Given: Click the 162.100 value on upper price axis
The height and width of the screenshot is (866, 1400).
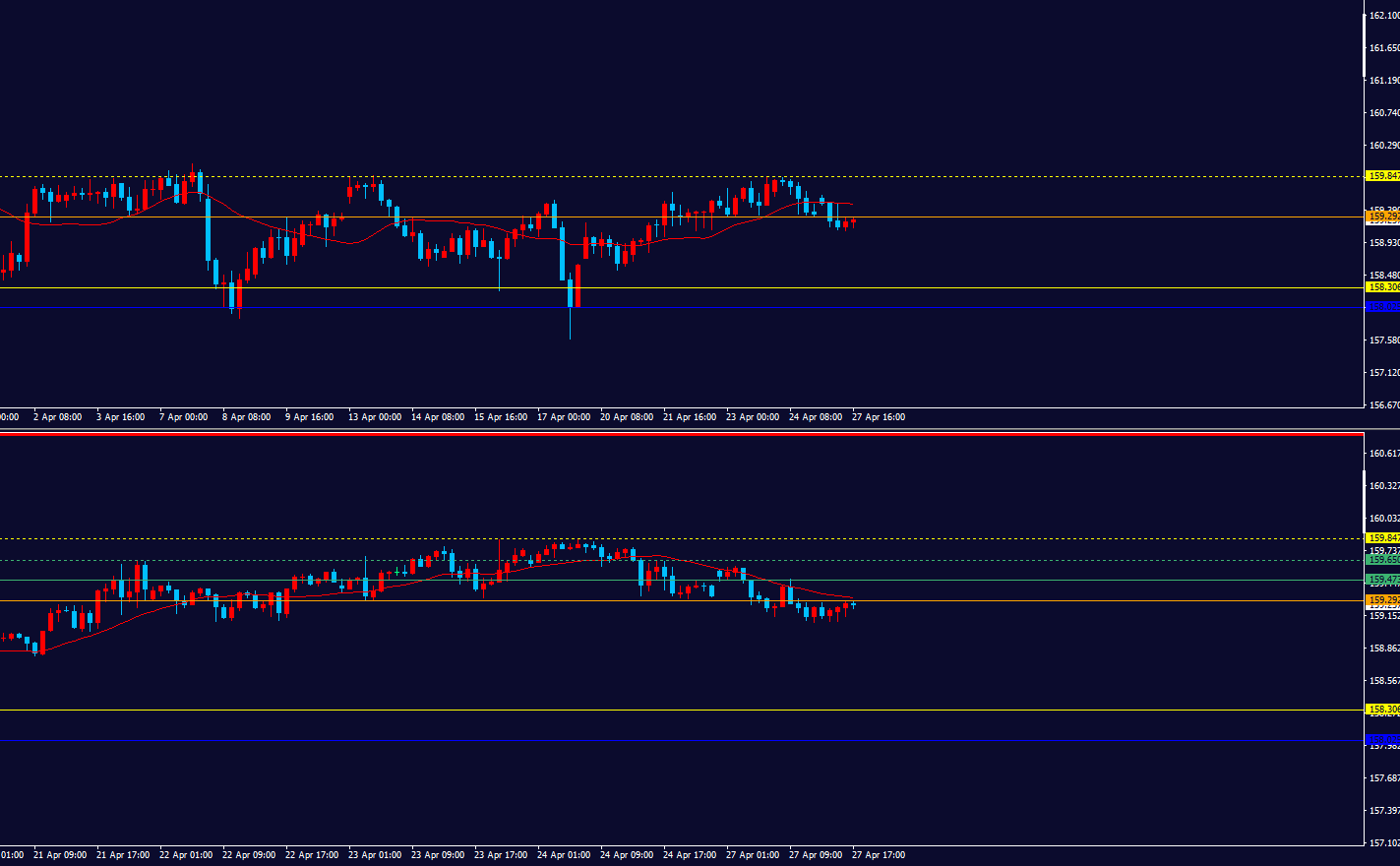Looking at the screenshot, I should pos(1384,16).
